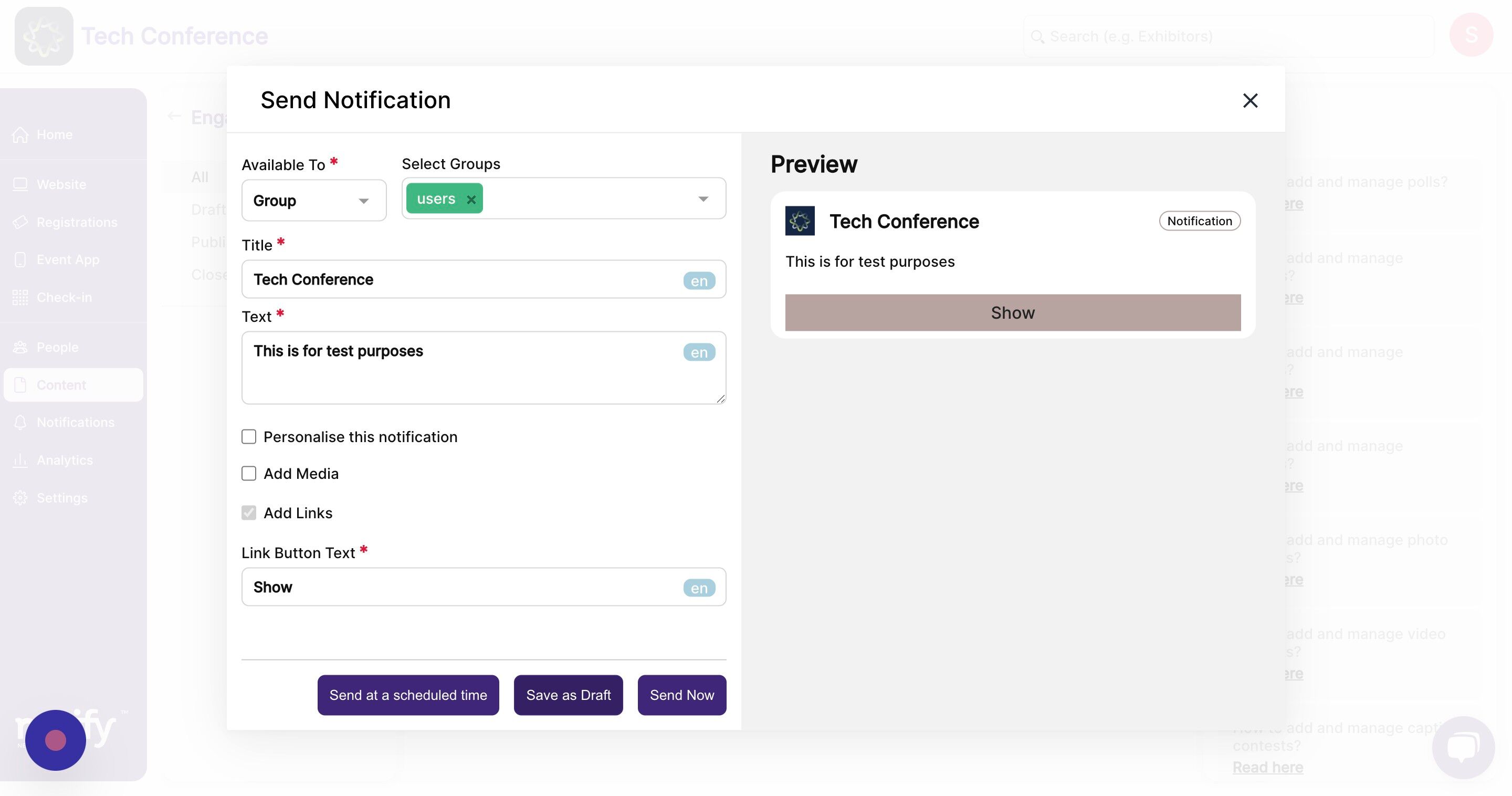Open the chat support bubble icon

coord(1463,747)
